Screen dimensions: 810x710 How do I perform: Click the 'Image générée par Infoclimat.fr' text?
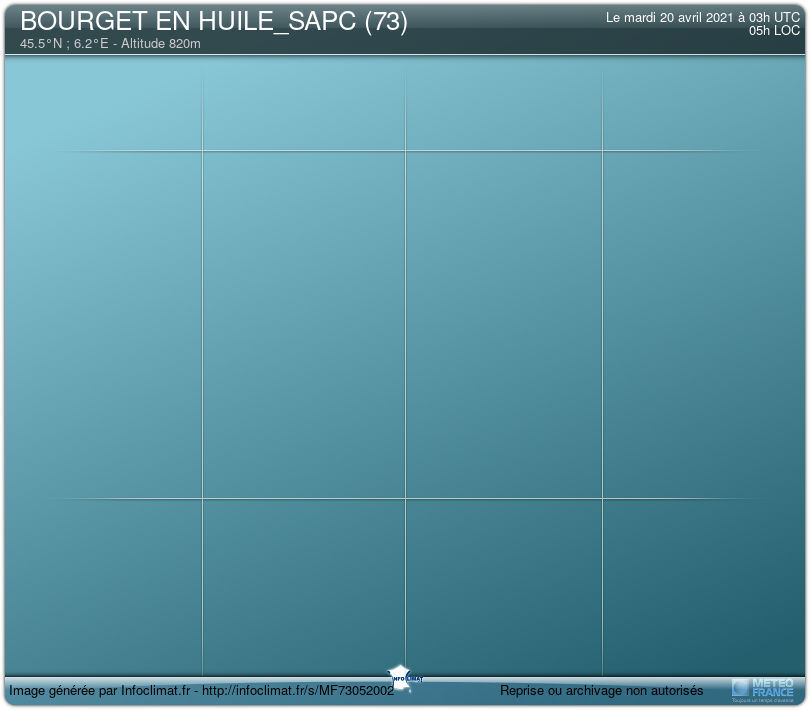[x=99, y=691]
